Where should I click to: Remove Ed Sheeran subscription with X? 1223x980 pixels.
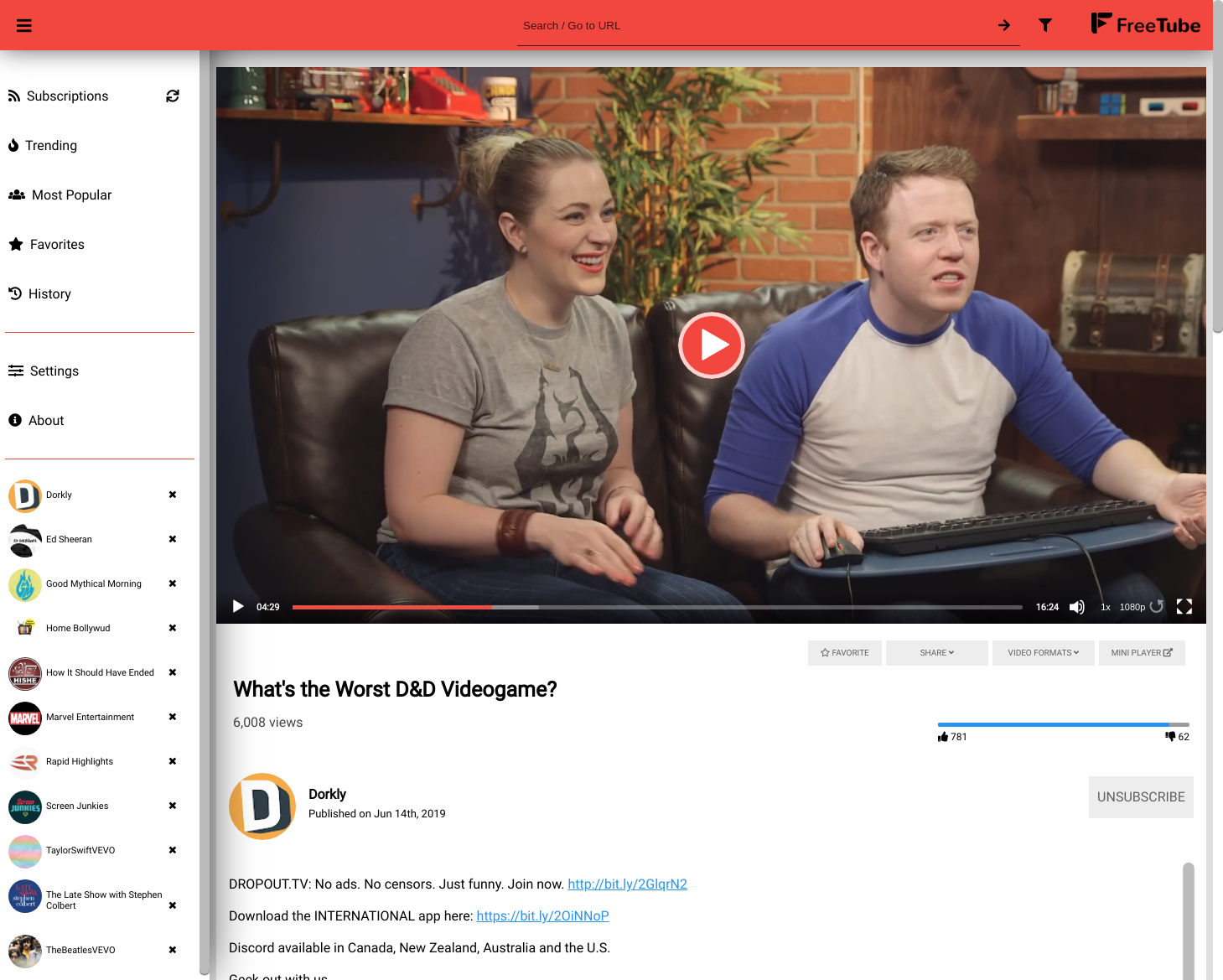173,539
